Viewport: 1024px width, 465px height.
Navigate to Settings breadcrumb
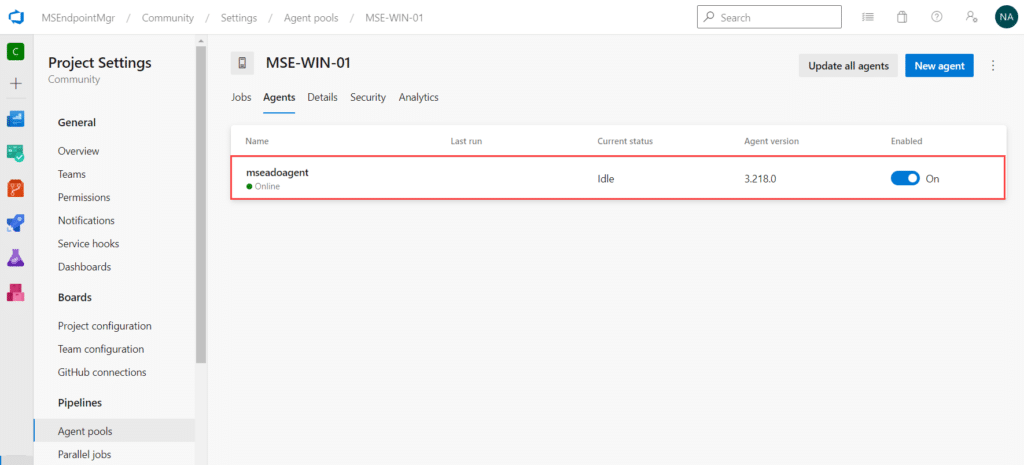point(238,18)
